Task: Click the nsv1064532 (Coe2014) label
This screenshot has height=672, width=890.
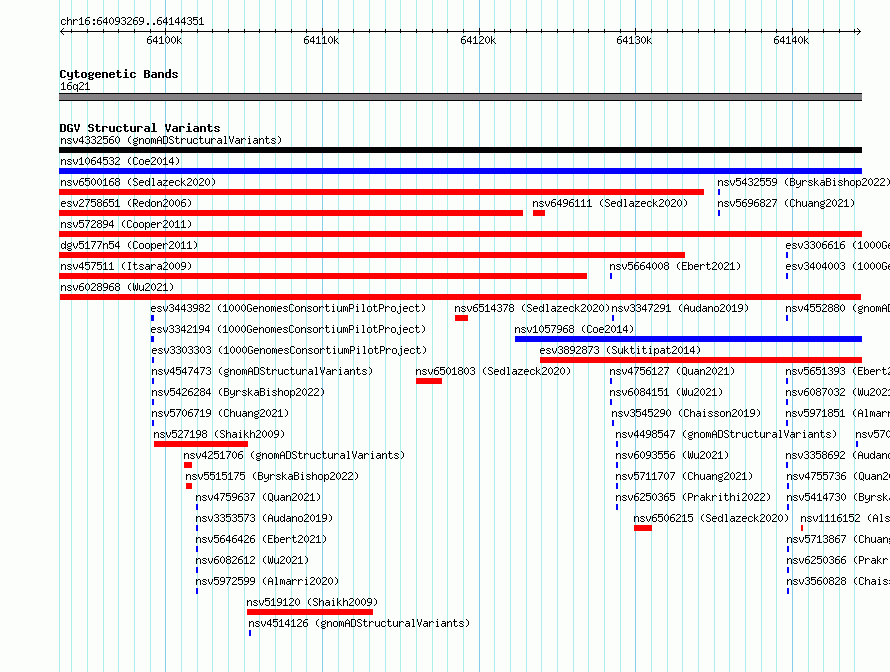Action: click(x=120, y=161)
